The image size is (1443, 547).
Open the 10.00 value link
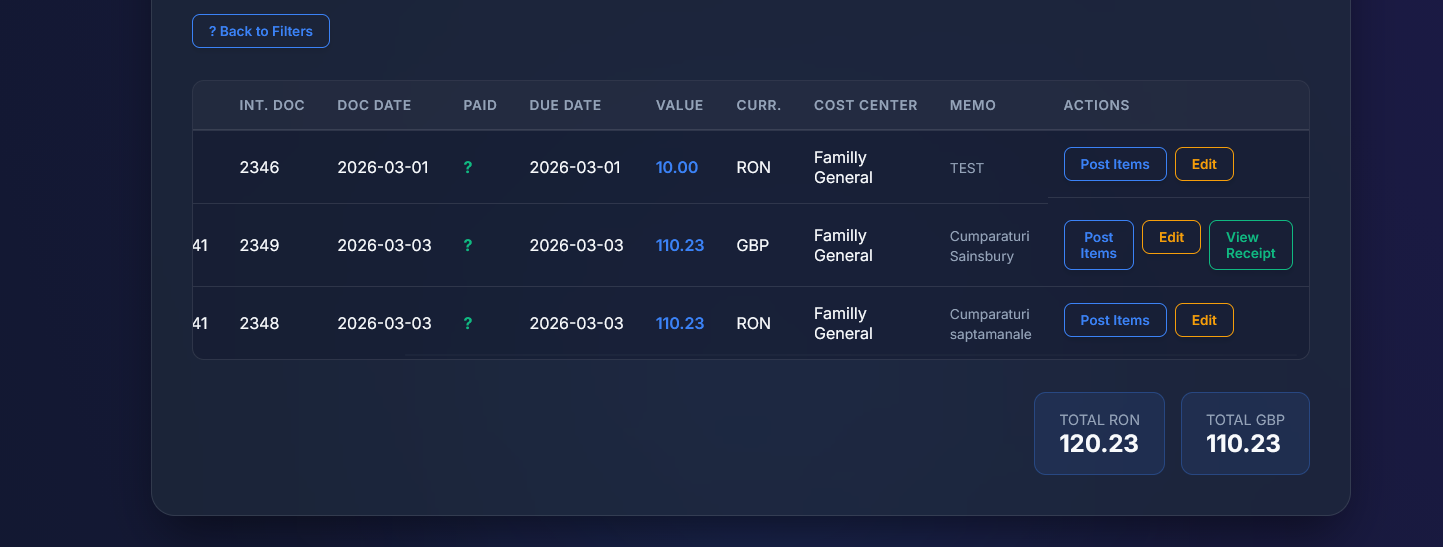pos(677,168)
